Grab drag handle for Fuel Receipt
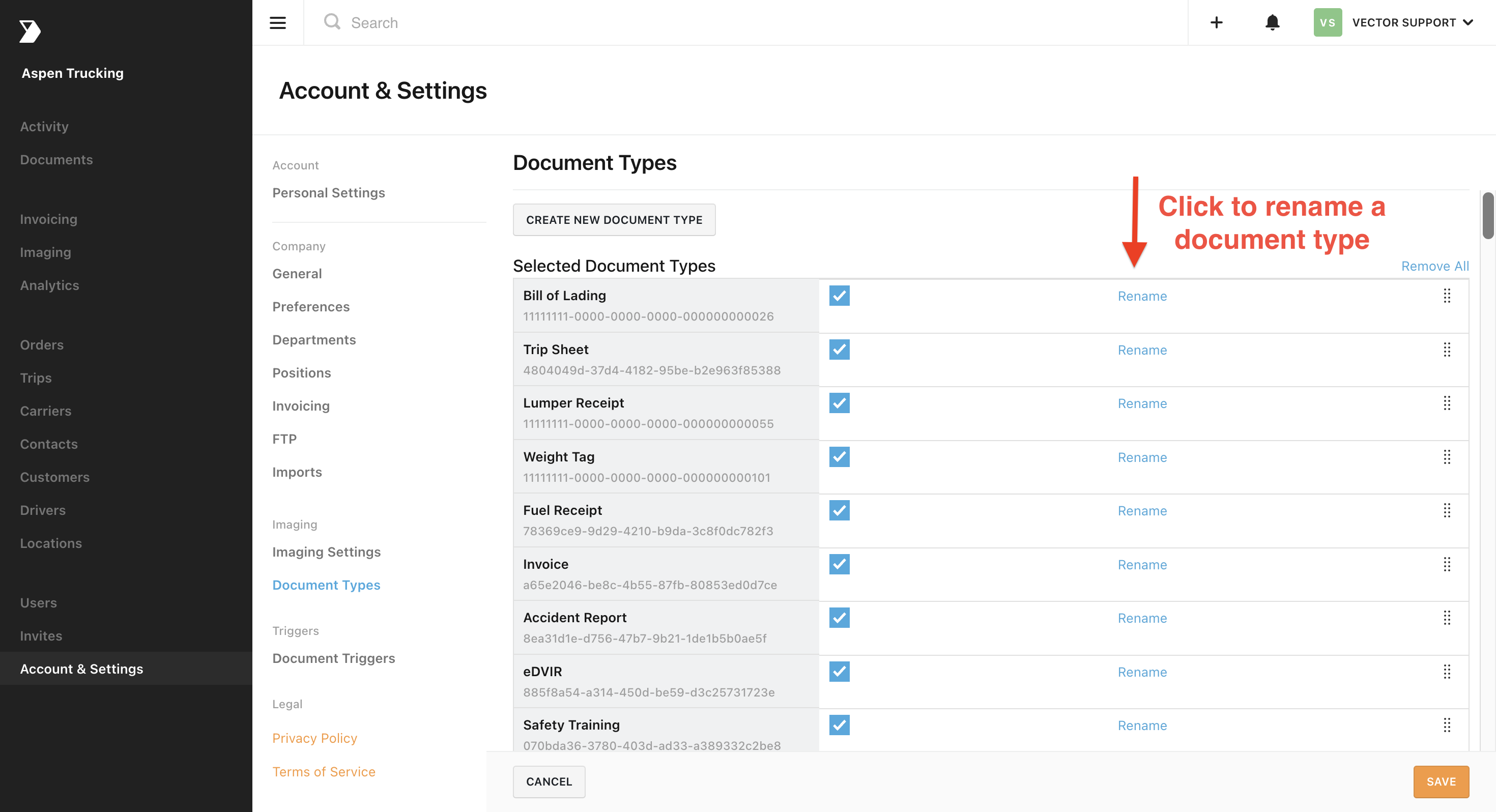 tap(1447, 510)
